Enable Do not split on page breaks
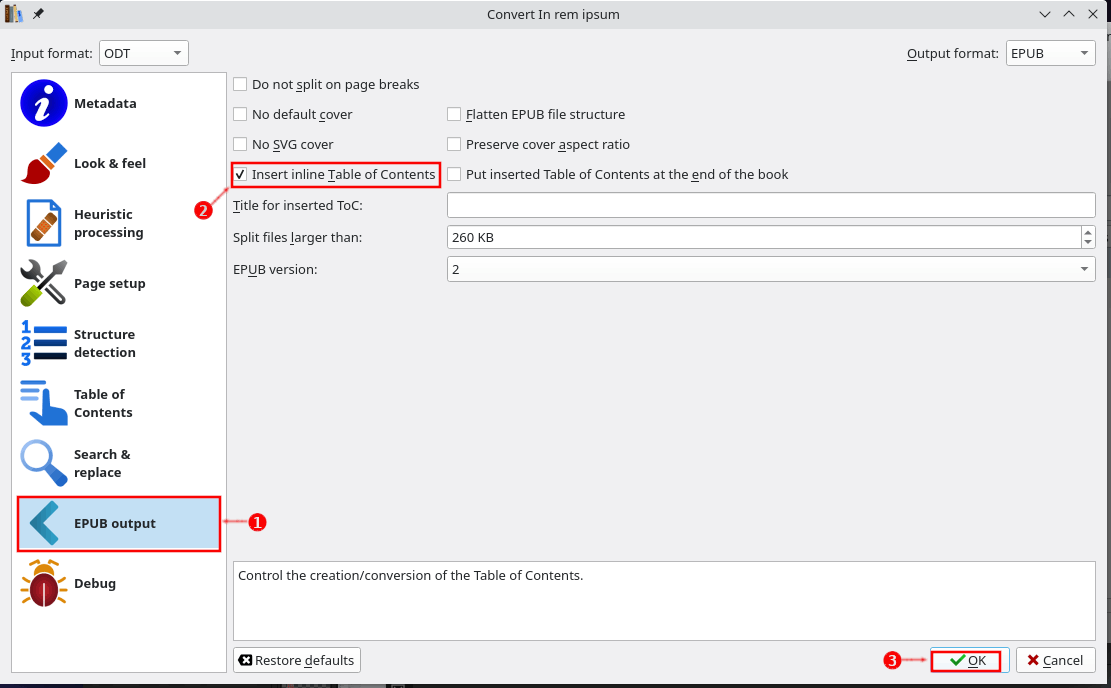The image size is (1111, 688). (x=240, y=85)
